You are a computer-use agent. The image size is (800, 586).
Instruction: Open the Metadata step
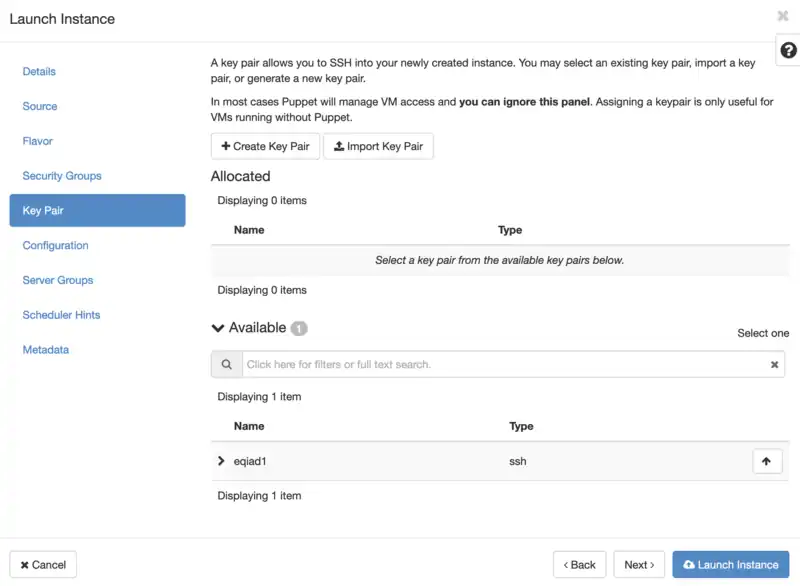[x=44, y=349]
